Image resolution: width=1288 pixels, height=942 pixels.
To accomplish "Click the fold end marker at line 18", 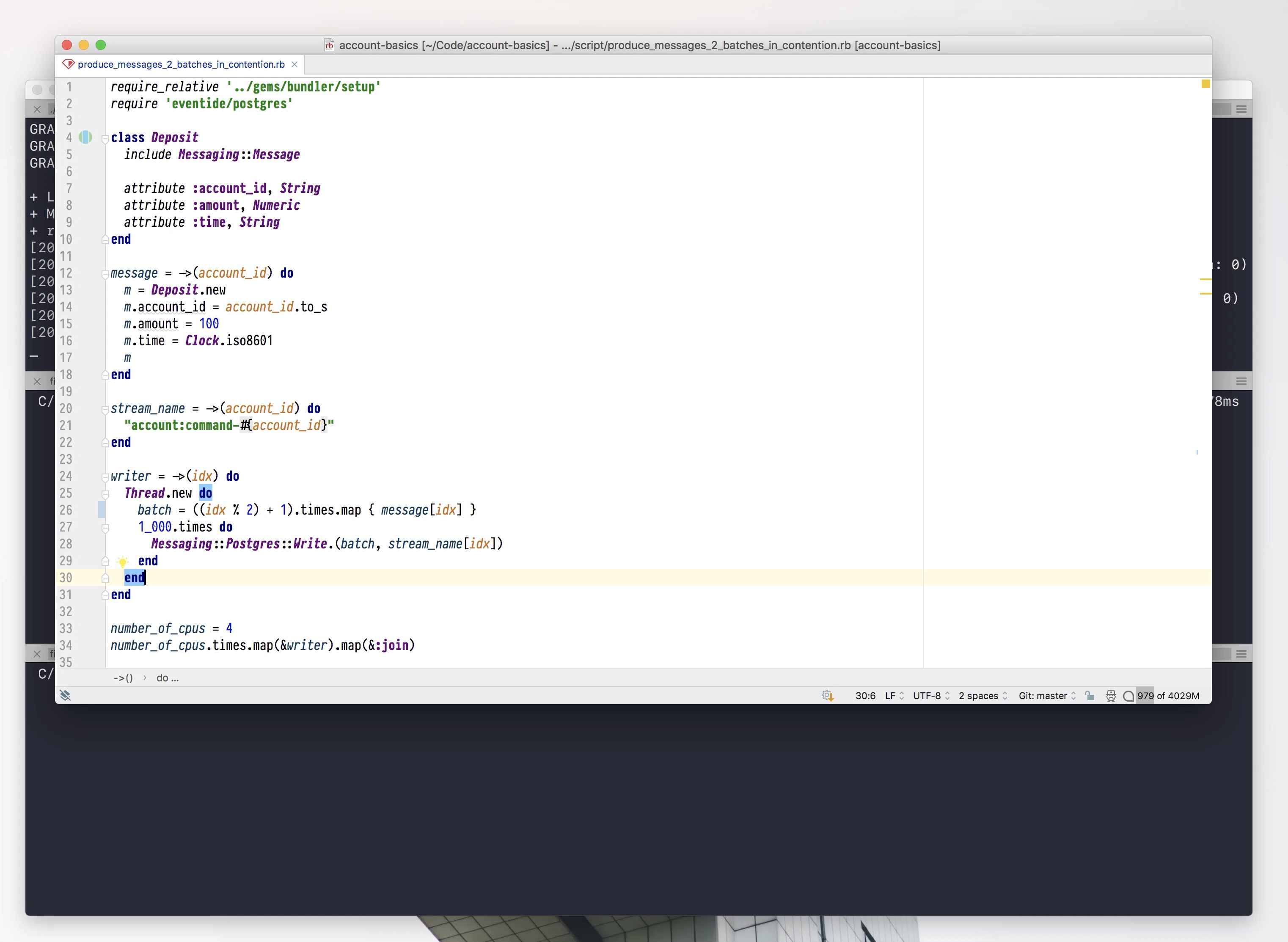I will pyautogui.click(x=105, y=375).
